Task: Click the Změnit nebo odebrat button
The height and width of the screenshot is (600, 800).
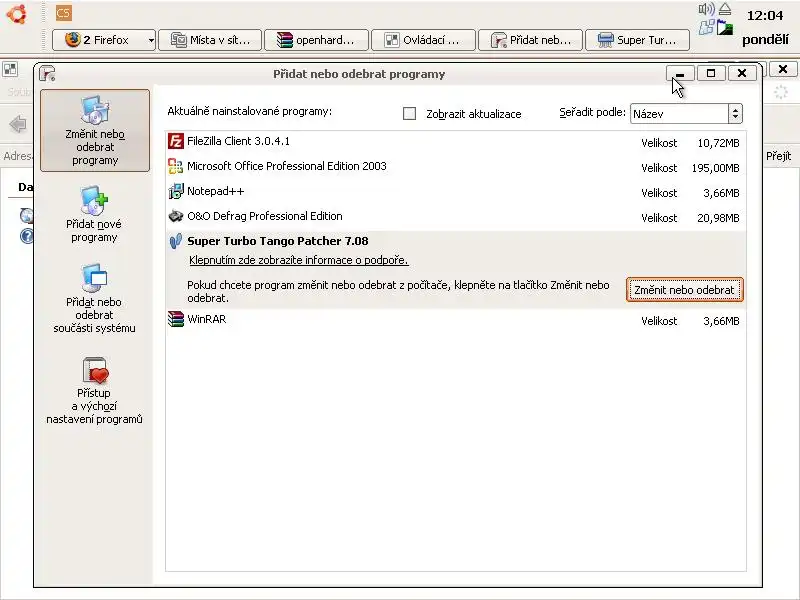Action: [684, 290]
